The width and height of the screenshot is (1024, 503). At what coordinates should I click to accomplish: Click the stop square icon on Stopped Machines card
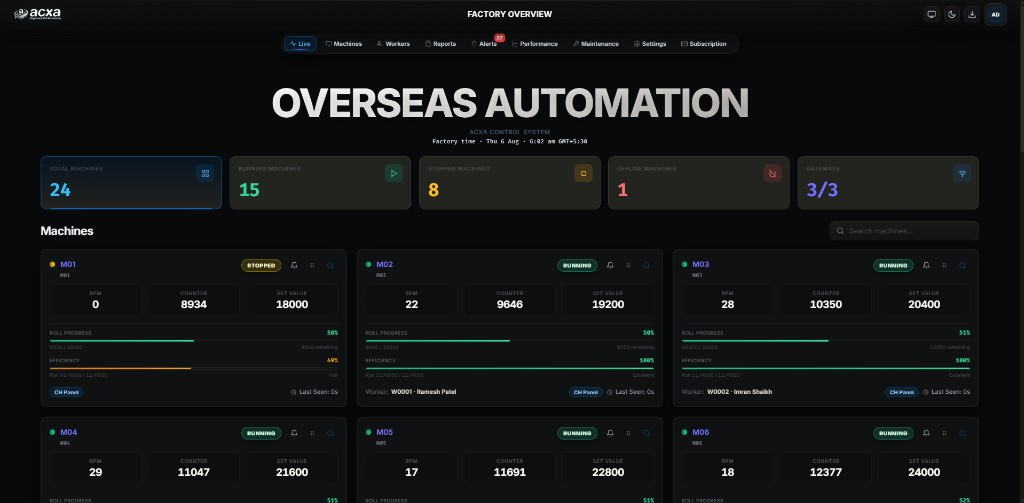click(583, 173)
